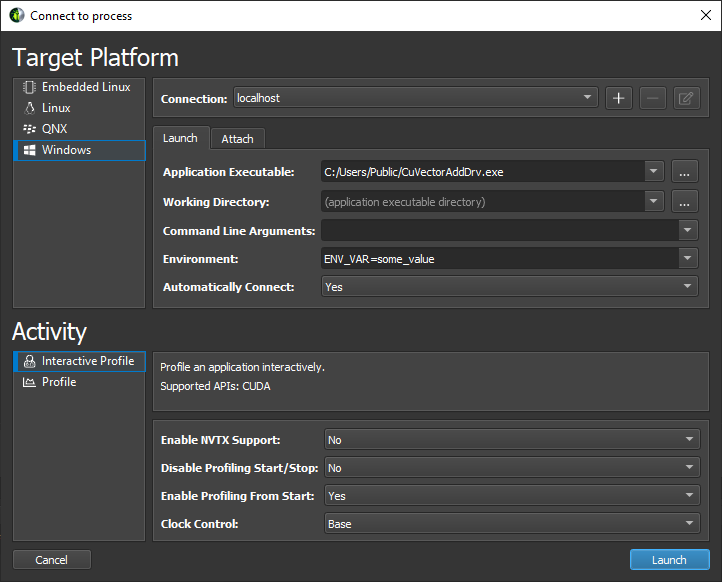The width and height of the screenshot is (722, 582).
Task: Click the remove connection minus icon
Action: pyautogui.click(x=652, y=98)
